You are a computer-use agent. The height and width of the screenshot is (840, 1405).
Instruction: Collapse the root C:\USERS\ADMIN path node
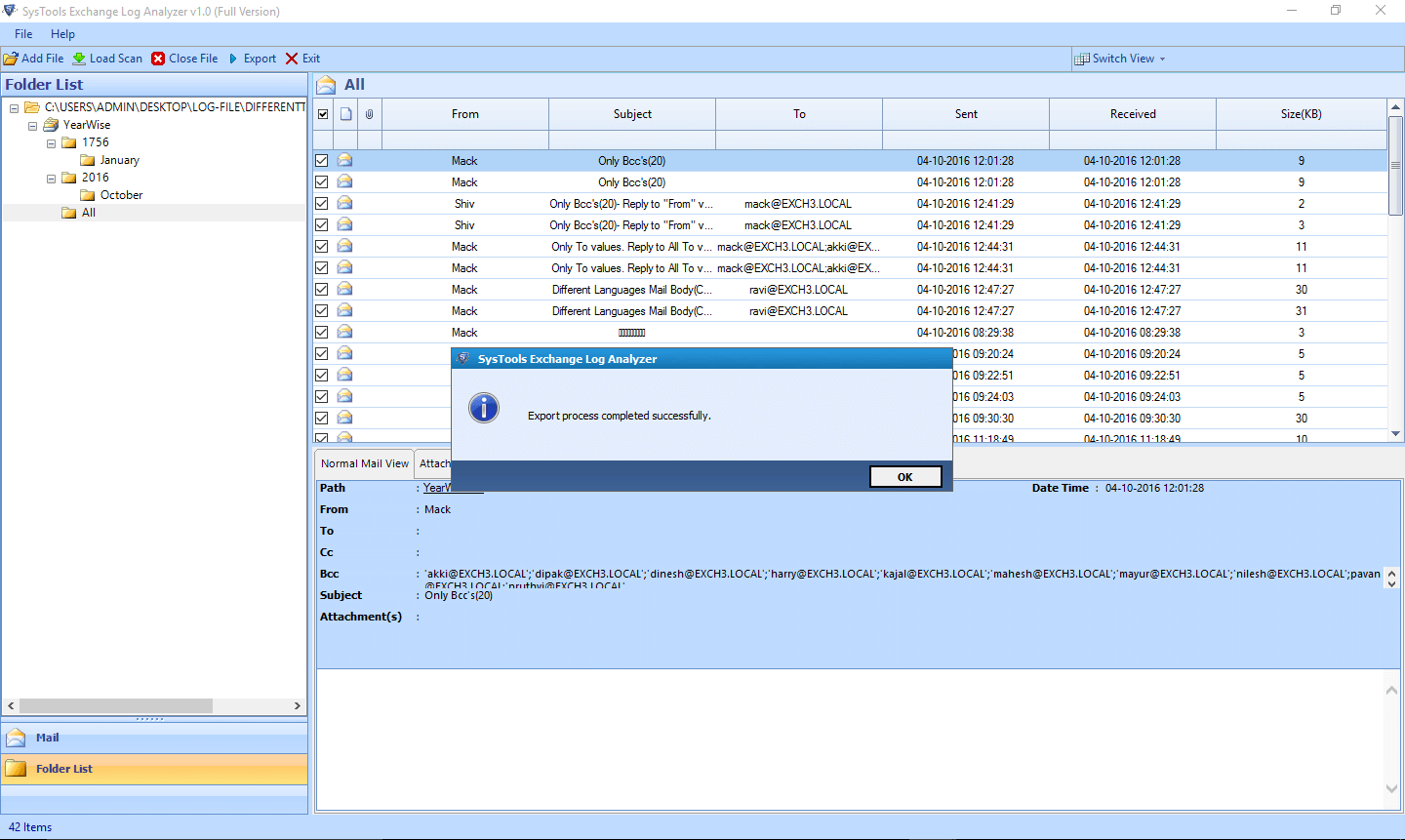14,108
